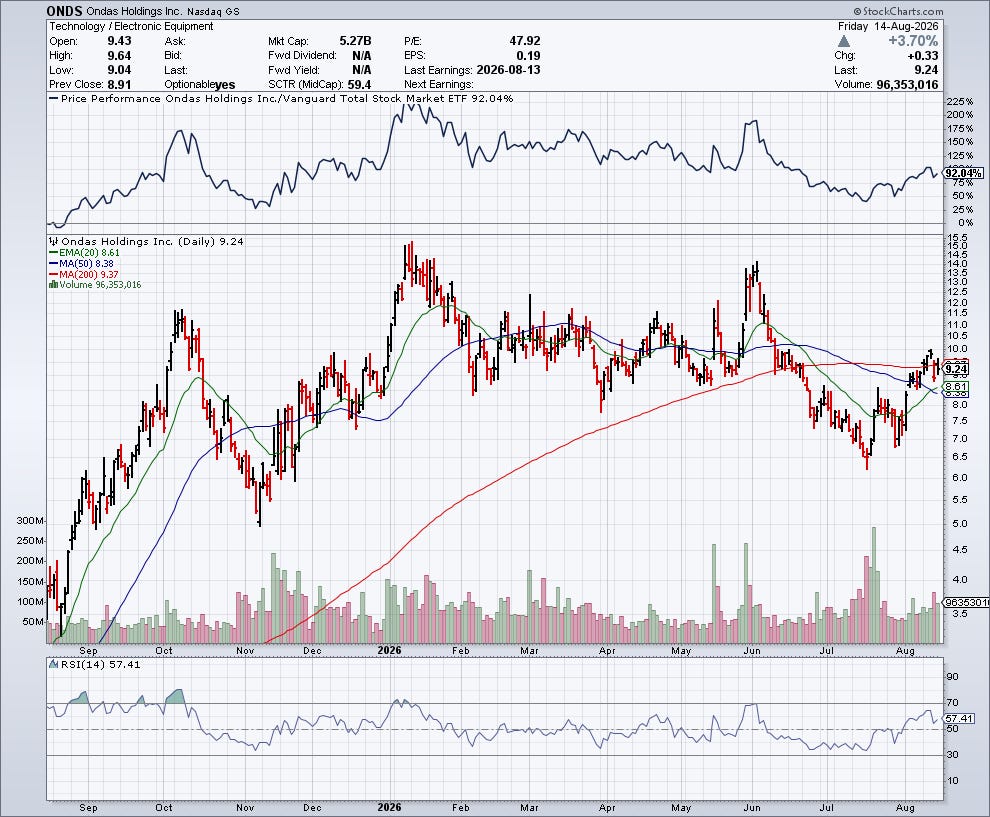This screenshot has width=990, height=817.
Task: Click the 'Ondas Holdings Inc. (Daily) 9.24' legend
Action: (x=152, y=241)
